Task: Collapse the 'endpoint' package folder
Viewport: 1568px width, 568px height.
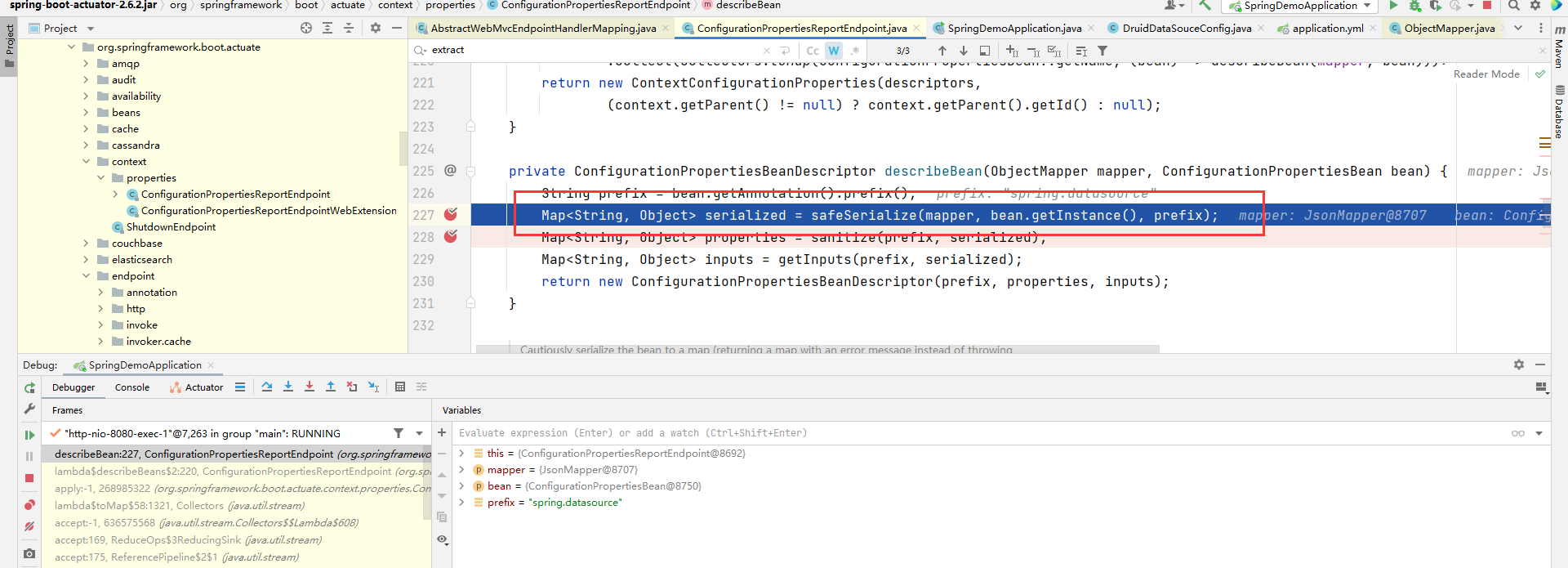Action: click(x=86, y=275)
